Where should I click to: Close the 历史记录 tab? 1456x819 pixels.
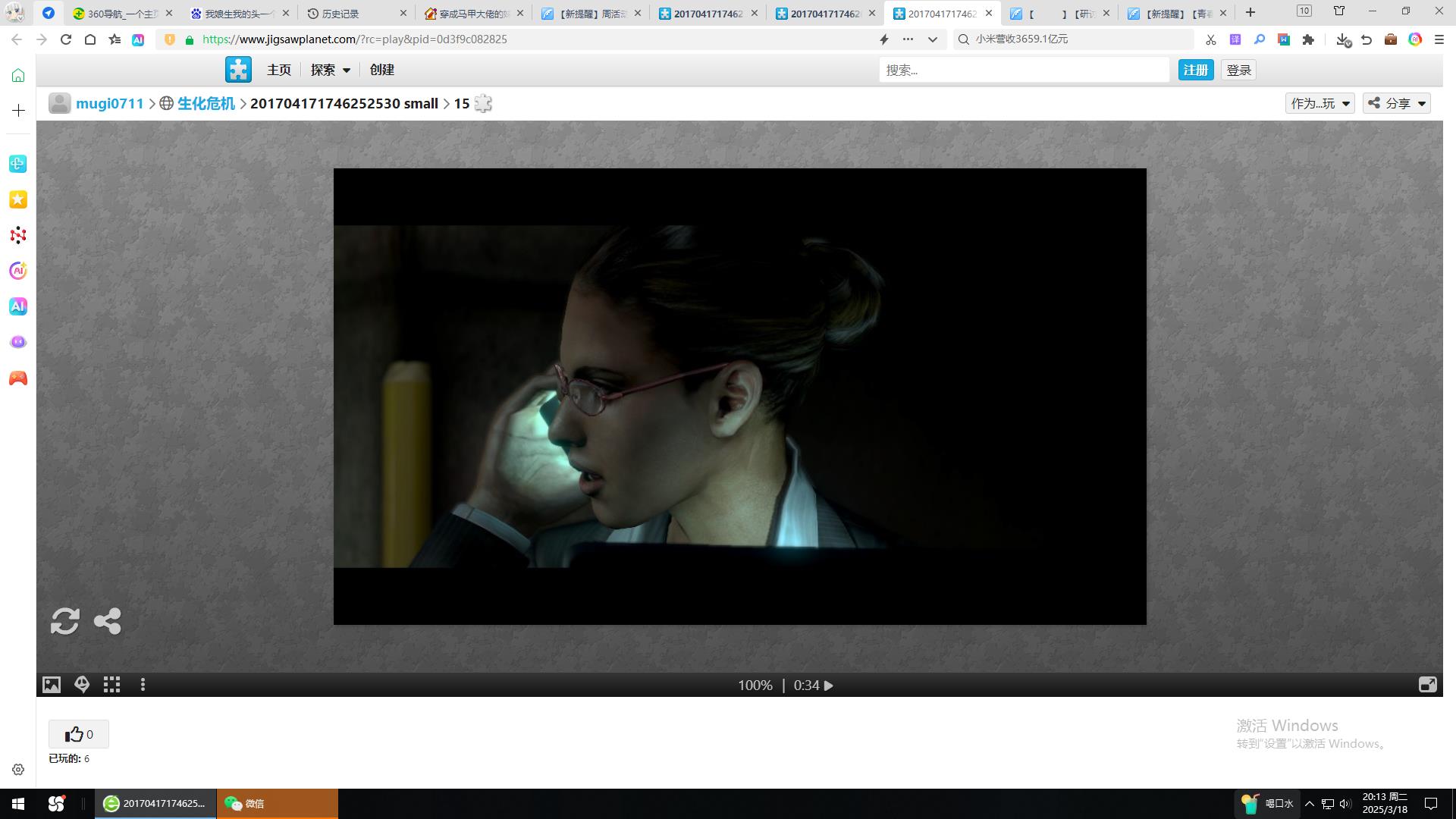point(403,14)
